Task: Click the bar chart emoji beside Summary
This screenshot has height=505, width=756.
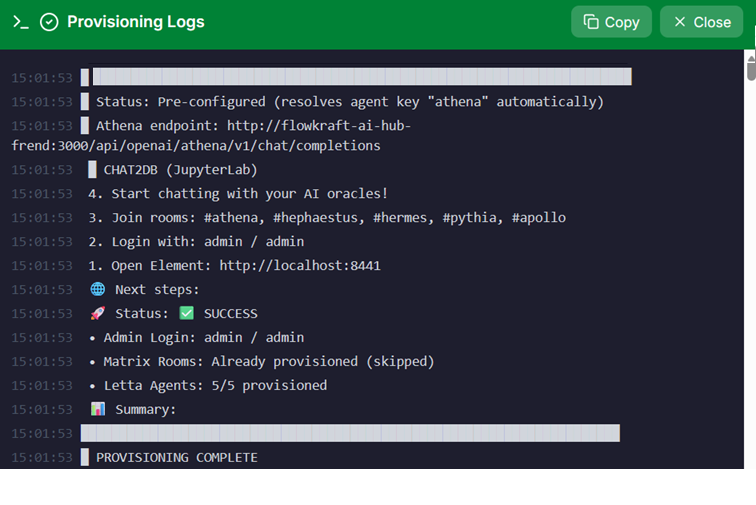Action: (98, 409)
